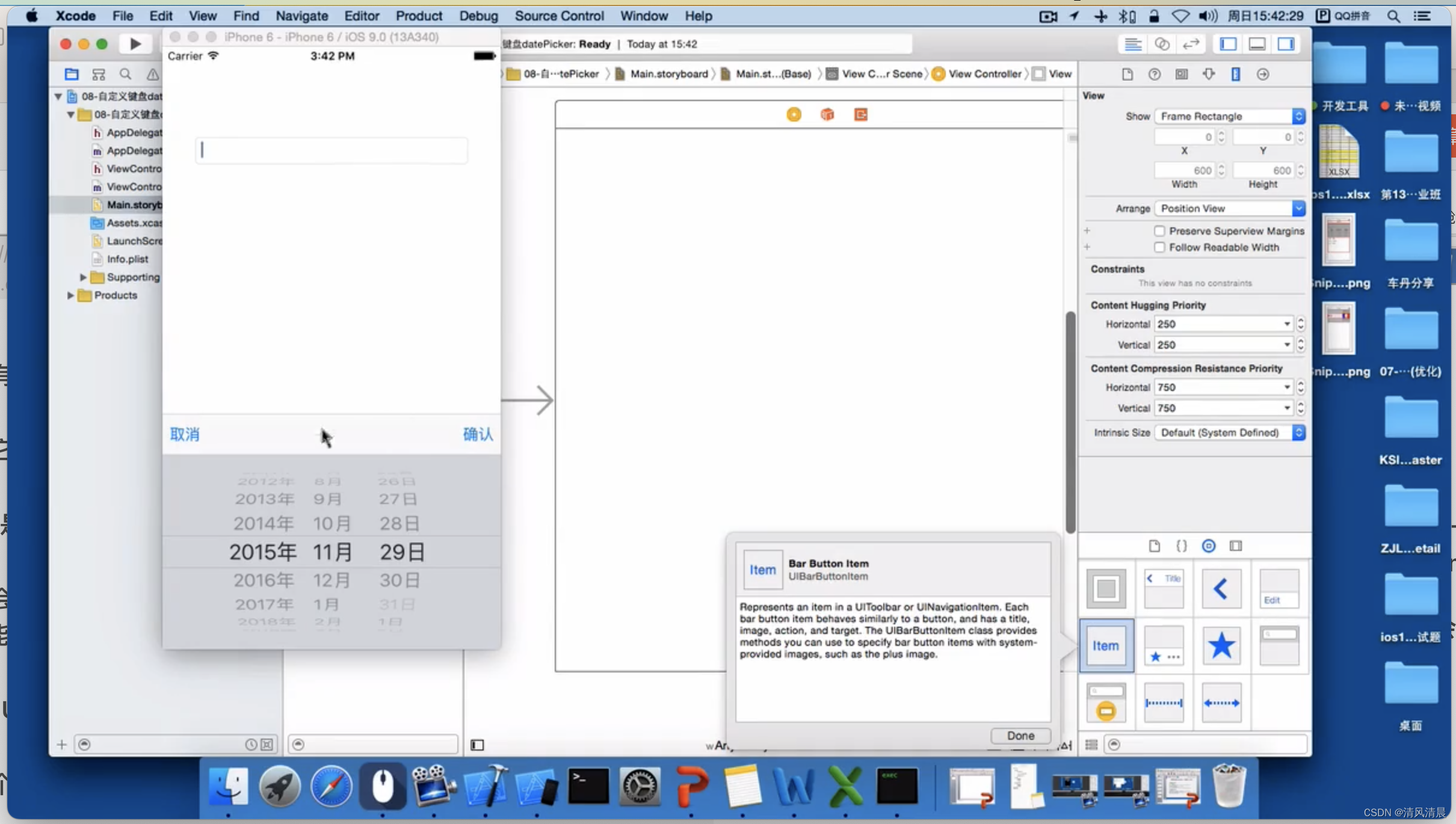Show the Identity inspector
Screen dimensions: 1456x824
pos(1182,74)
